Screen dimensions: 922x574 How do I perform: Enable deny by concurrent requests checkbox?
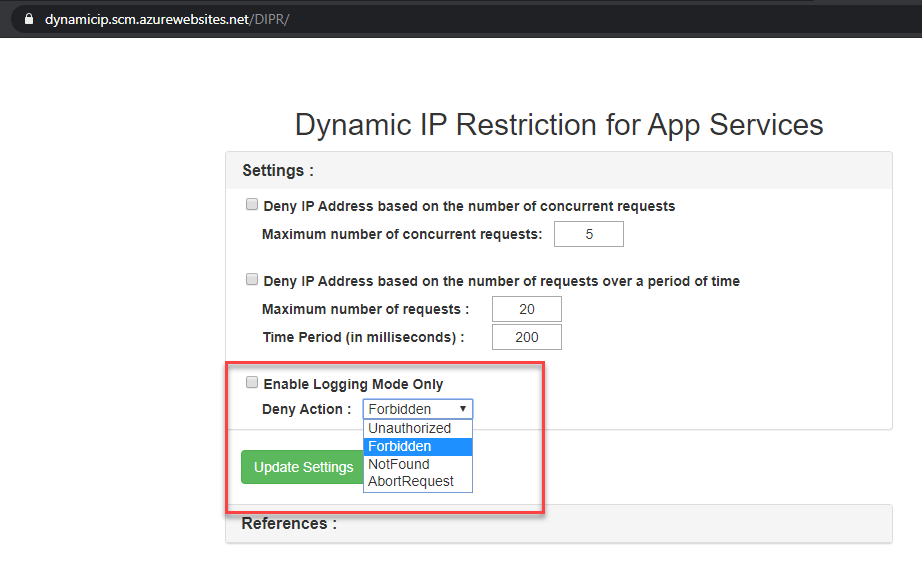252,205
